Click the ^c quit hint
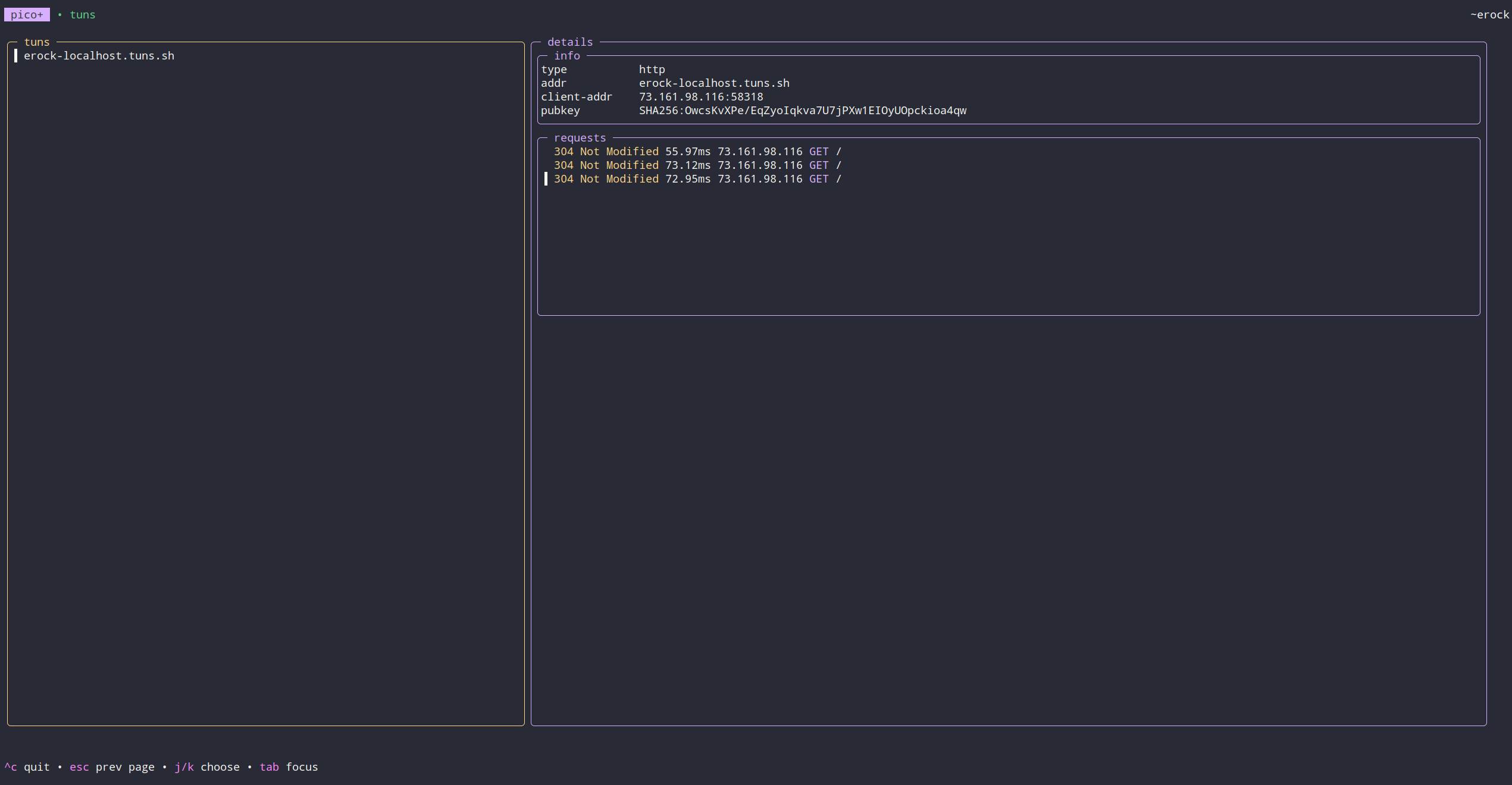 click(27, 767)
